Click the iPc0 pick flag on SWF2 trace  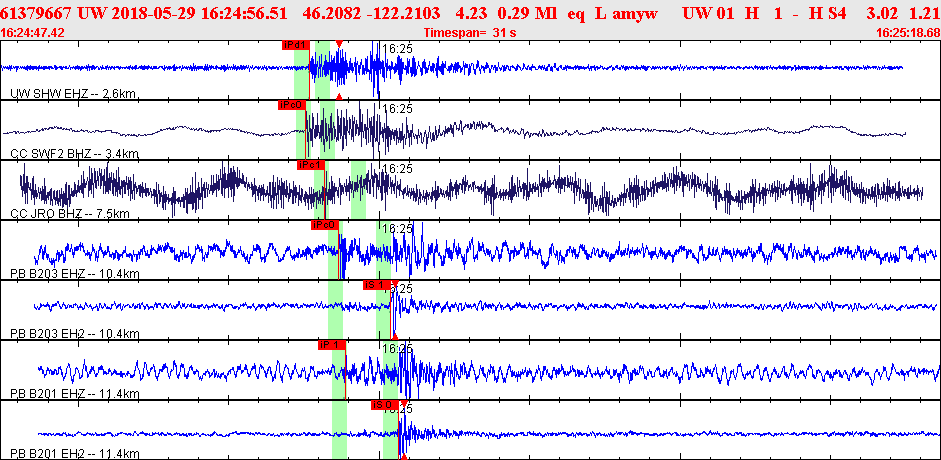[292, 105]
